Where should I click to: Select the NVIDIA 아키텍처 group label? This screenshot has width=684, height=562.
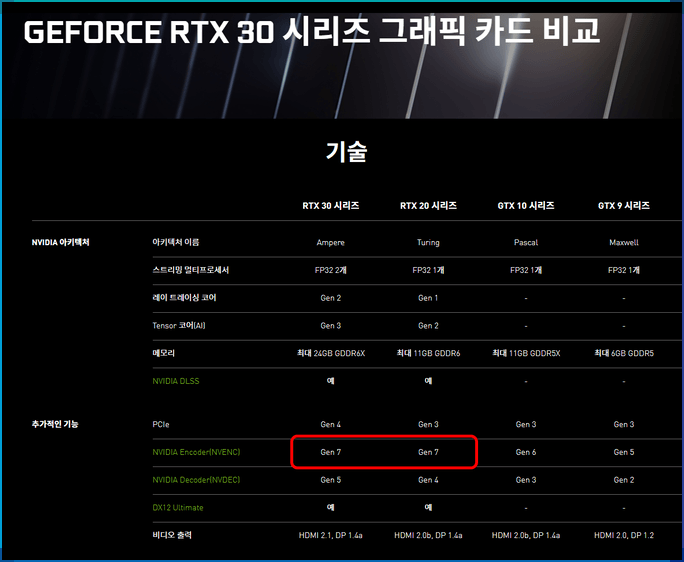(61, 242)
